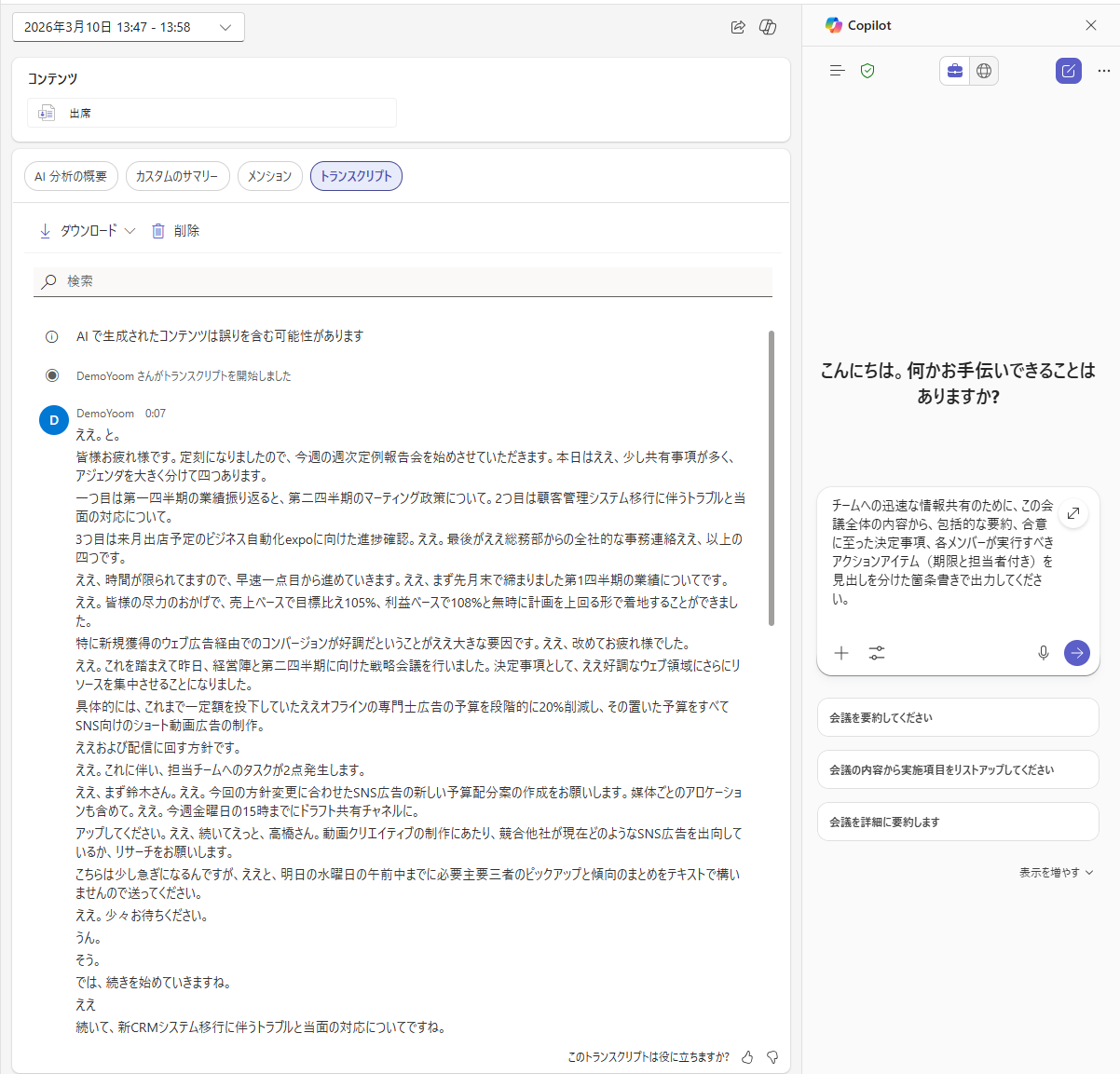Switch to the AI 分析の概要 tab

click(x=71, y=176)
